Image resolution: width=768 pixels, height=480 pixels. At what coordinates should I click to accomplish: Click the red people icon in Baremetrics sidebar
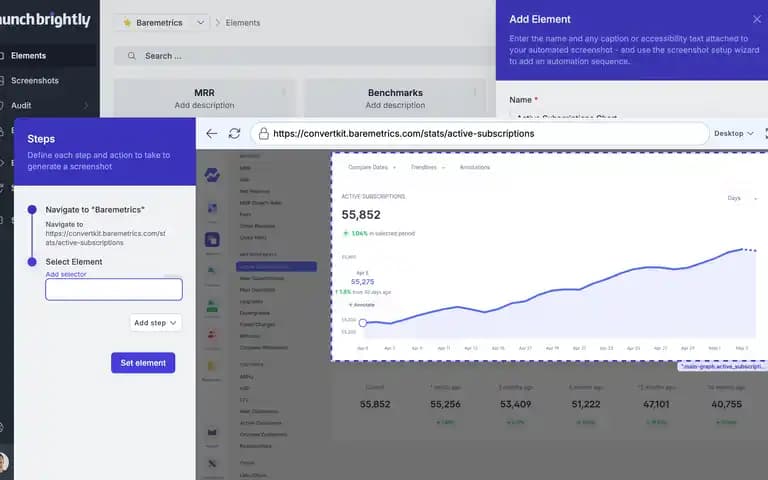(x=212, y=335)
